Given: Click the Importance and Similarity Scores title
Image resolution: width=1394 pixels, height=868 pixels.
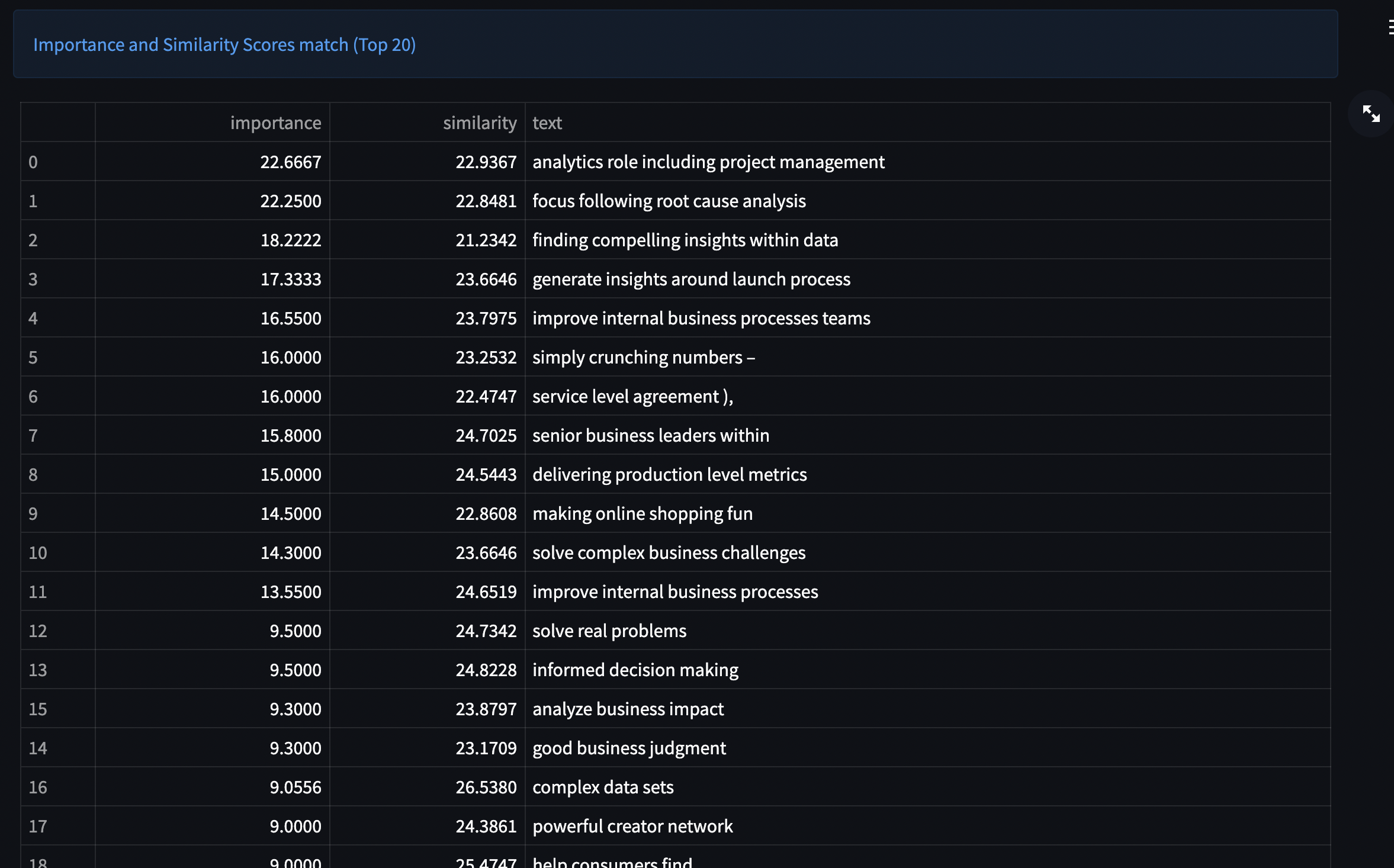Looking at the screenshot, I should click(x=224, y=44).
